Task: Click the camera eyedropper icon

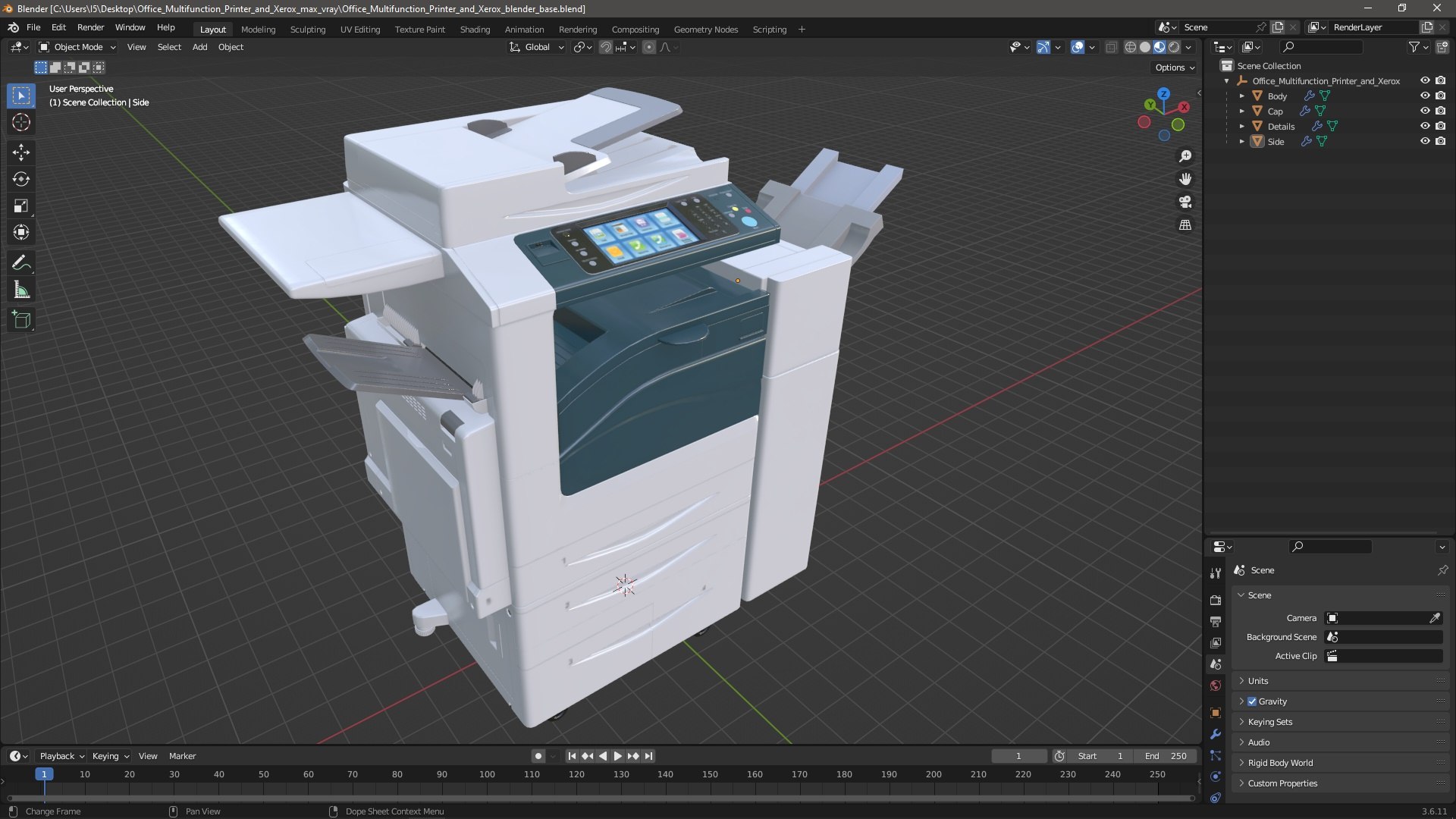Action: [x=1435, y=618]
